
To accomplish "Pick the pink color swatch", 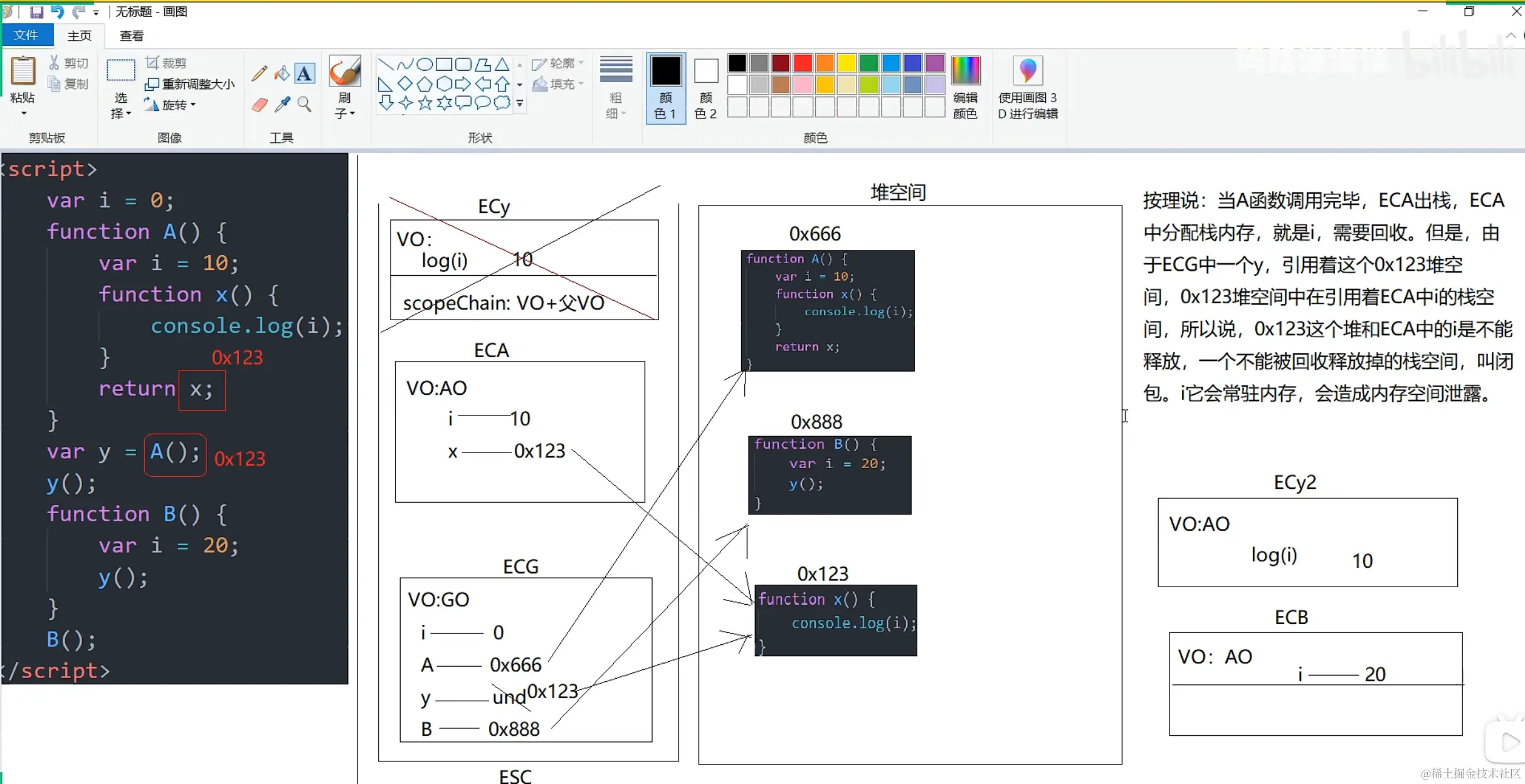I will [803, 85].
